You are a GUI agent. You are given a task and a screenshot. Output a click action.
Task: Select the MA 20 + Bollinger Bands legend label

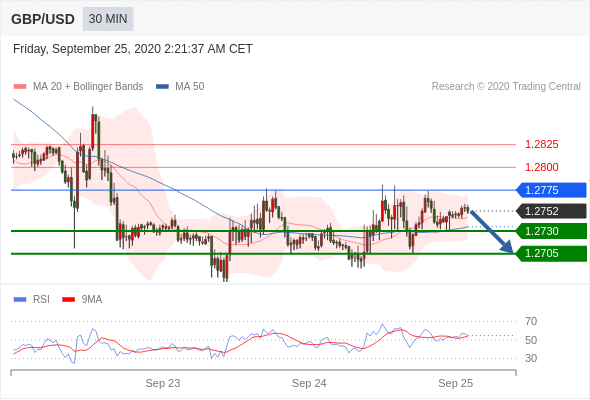(x=88, y=87)
